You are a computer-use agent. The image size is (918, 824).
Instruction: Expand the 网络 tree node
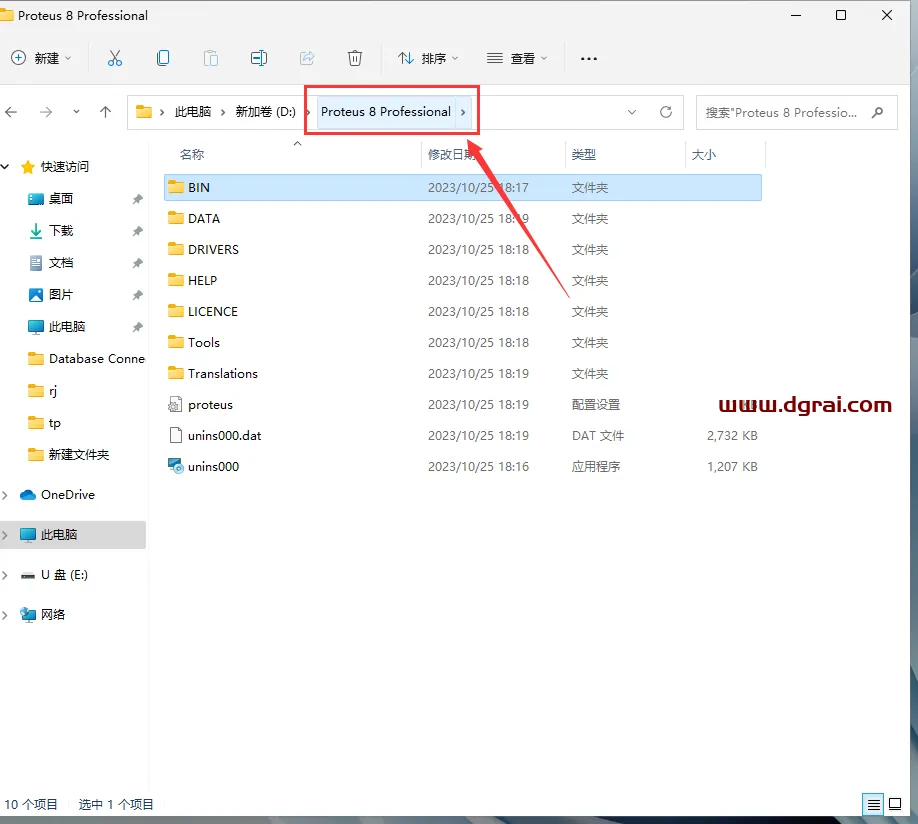tap(5, 615)
